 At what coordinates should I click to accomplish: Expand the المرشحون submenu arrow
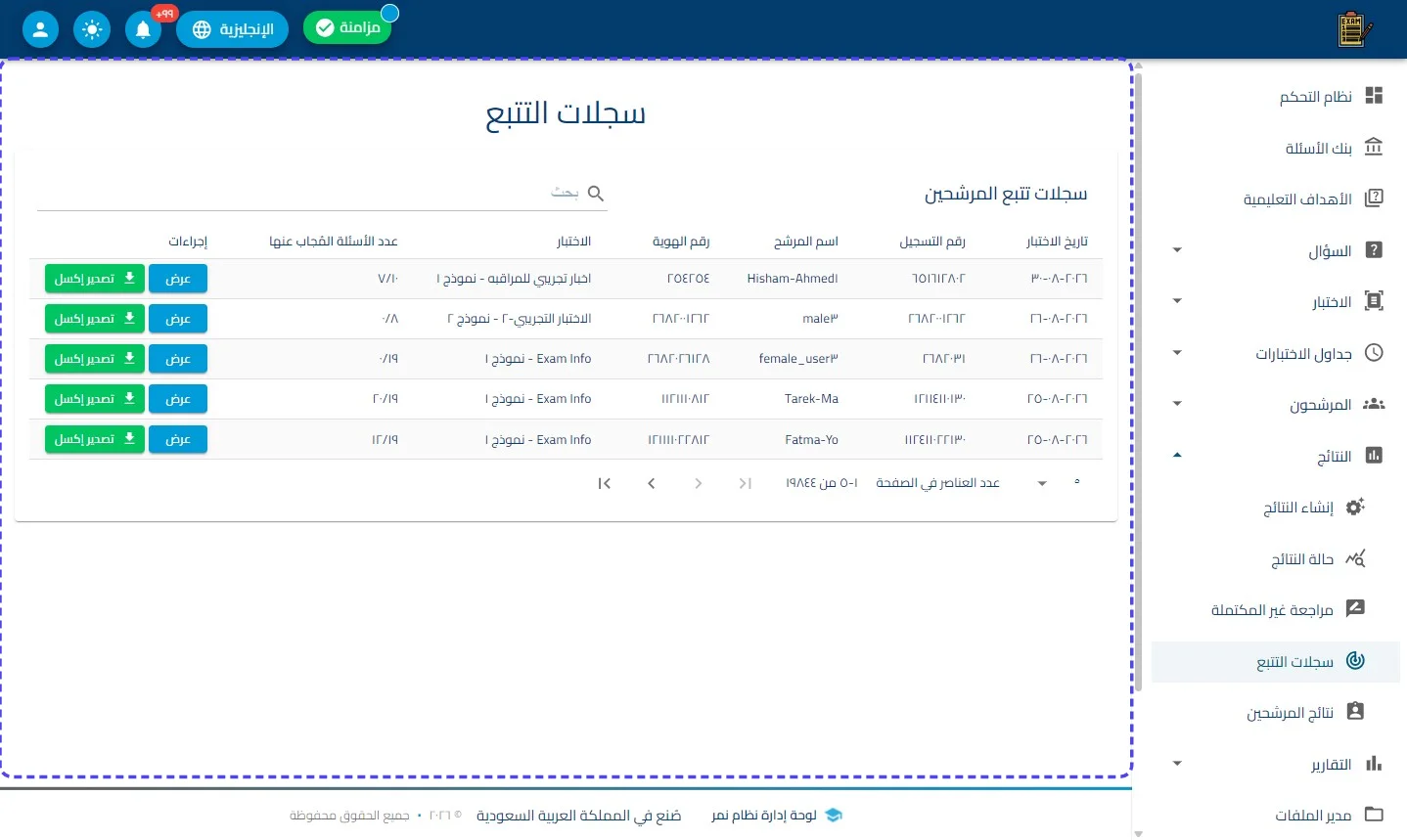pos(1177,404)
